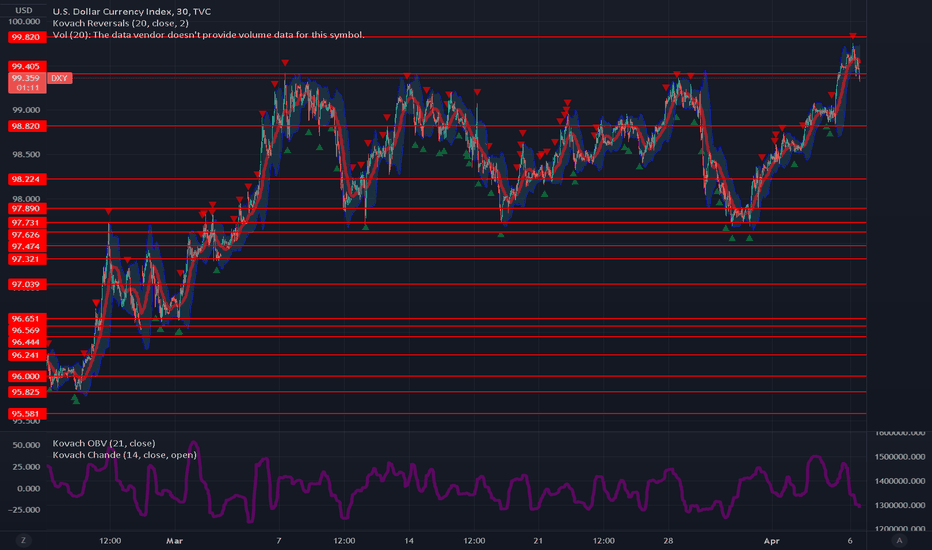Click the 98.000 value on the price axis
932x550 pixels.
[26, 199]
